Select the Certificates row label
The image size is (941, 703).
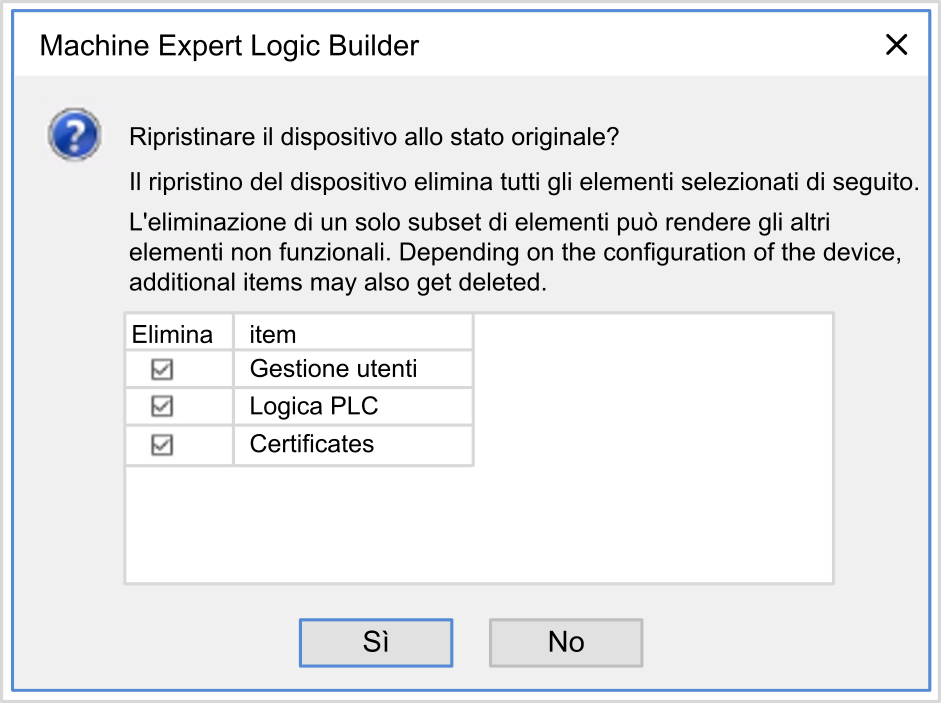[x=311, y=445]
